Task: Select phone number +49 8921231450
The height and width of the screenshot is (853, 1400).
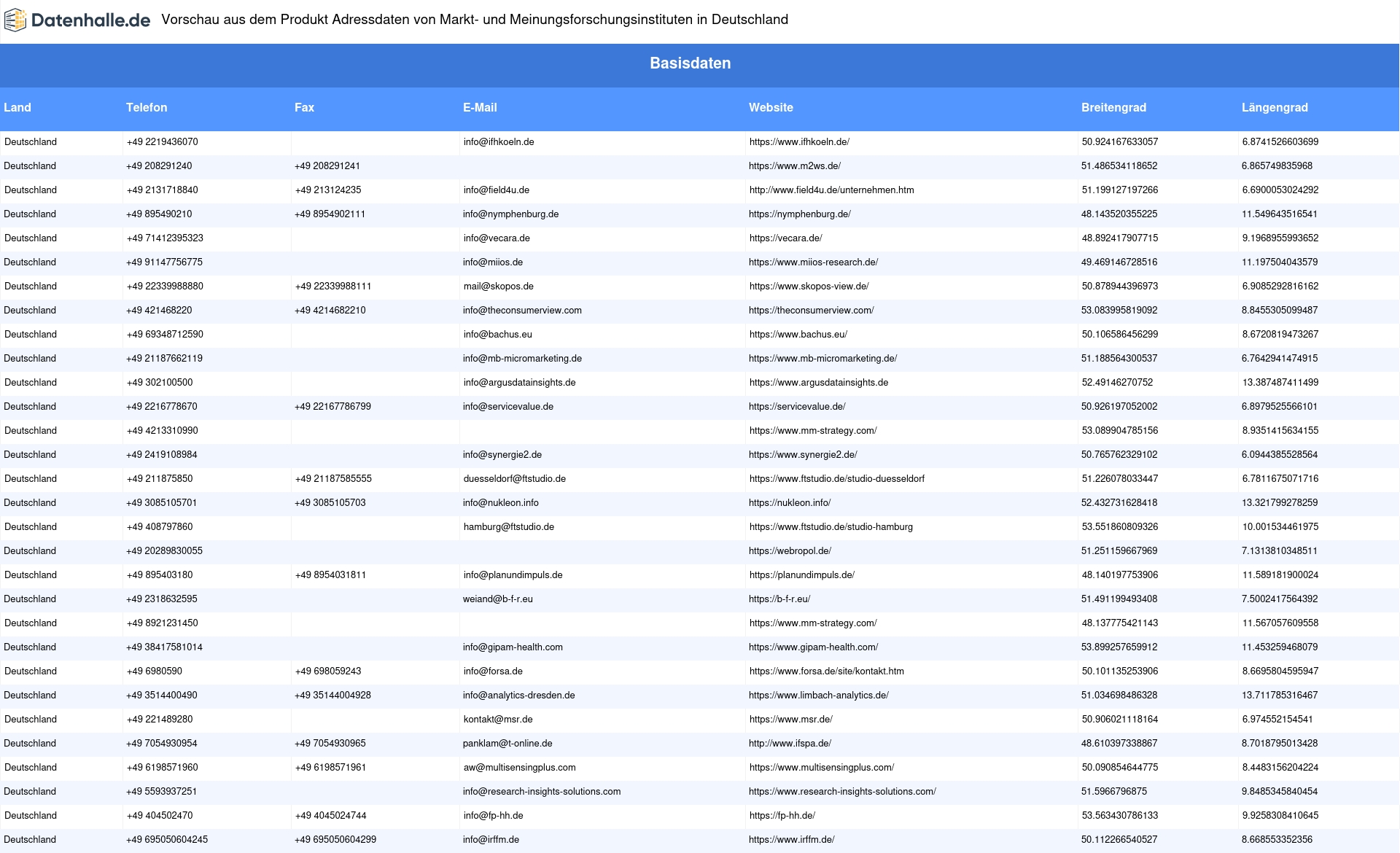Action: (163, 623)
